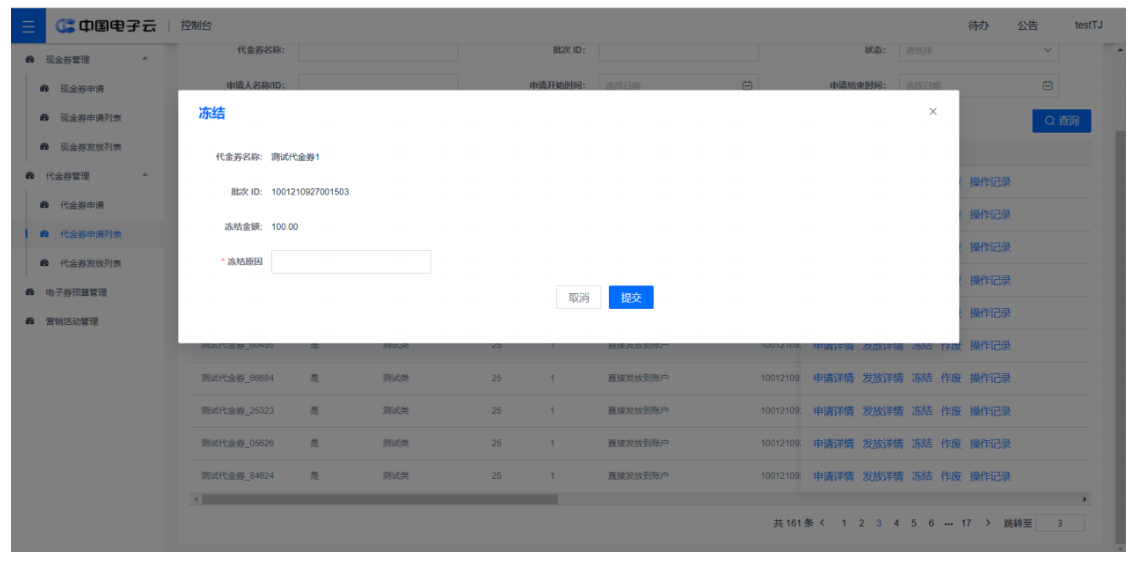
Task: Go to next page arrow in pagination
Action: (988, 523)
